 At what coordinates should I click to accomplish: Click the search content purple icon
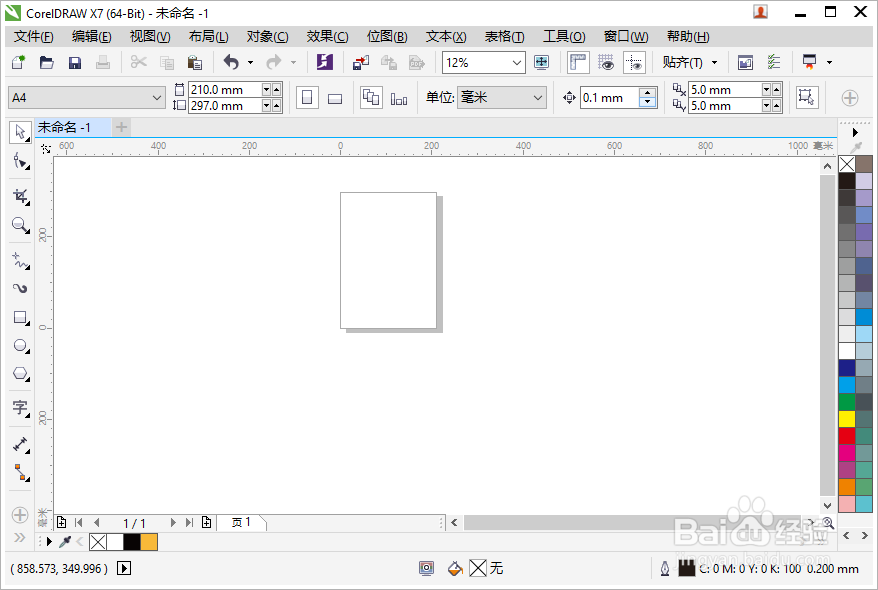325,62
